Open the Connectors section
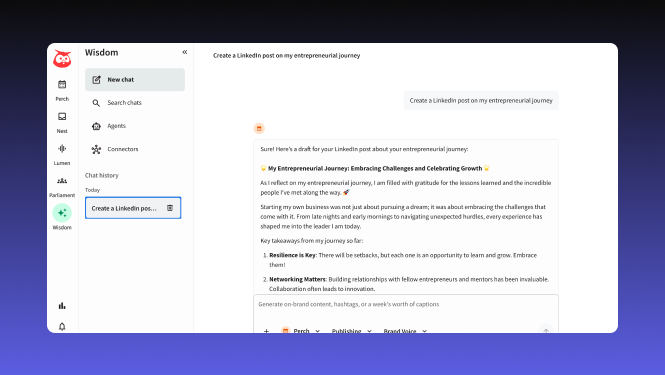 pos(135,149)
